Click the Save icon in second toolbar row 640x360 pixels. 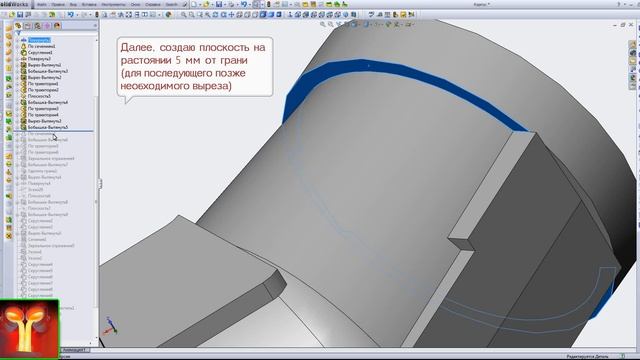pyautogui.click(x=20, y=15)
